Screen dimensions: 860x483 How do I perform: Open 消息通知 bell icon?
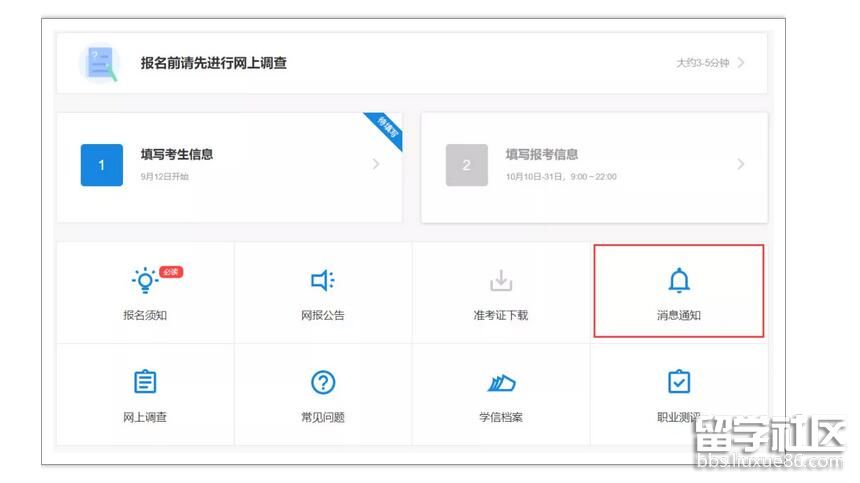coord(679,281)
